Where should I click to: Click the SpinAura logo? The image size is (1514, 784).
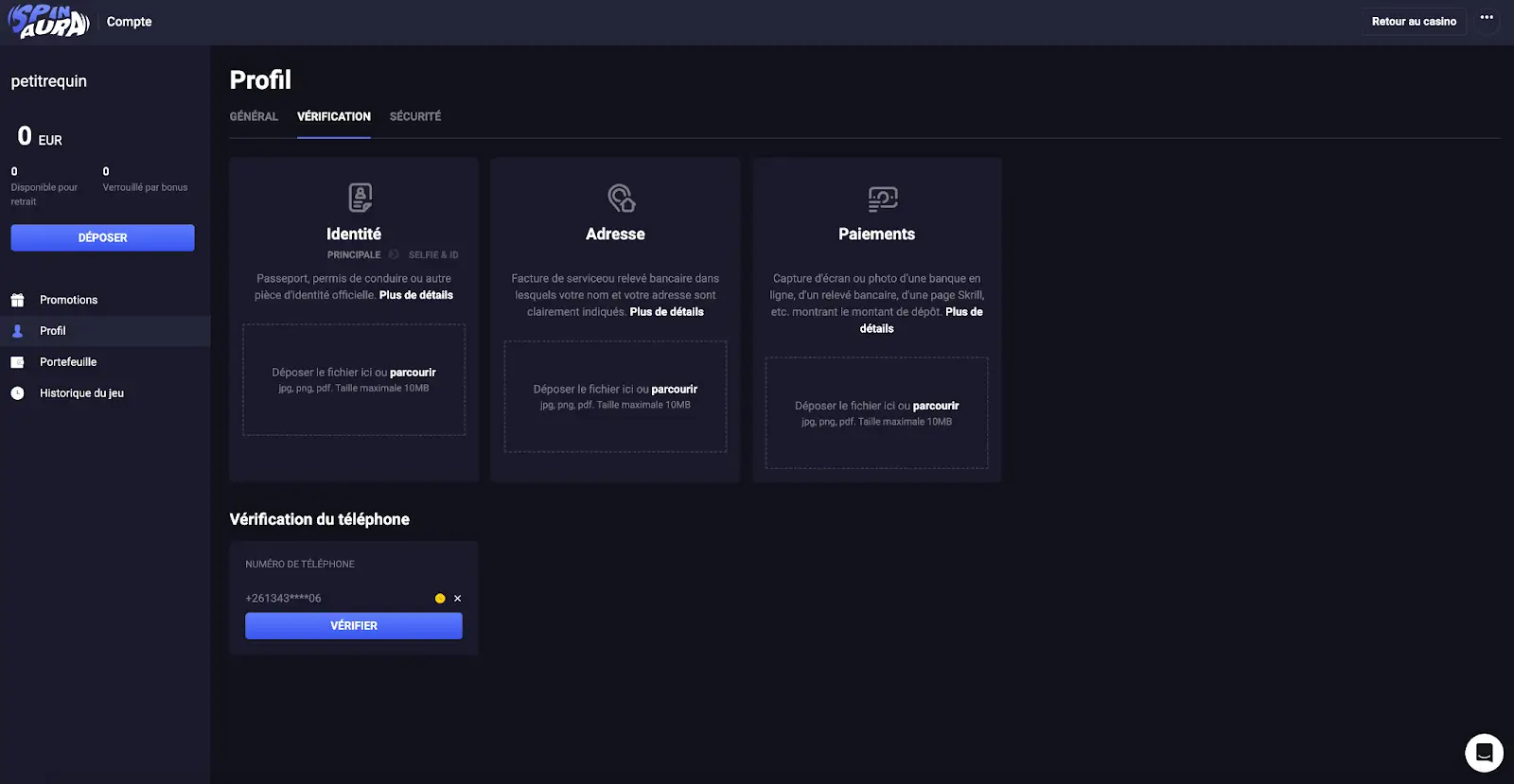tap(48, 22)
